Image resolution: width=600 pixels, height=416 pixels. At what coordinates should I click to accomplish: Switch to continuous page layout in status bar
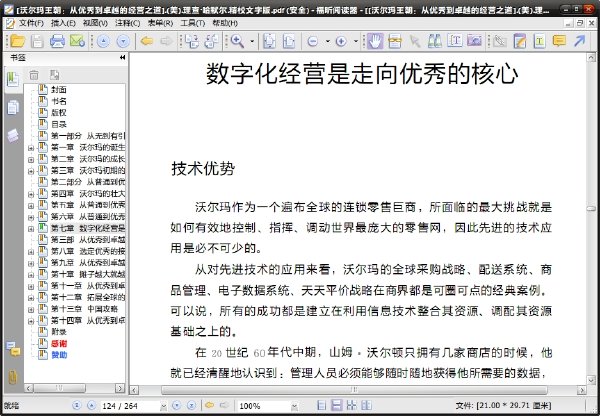[x=336, y=405]
